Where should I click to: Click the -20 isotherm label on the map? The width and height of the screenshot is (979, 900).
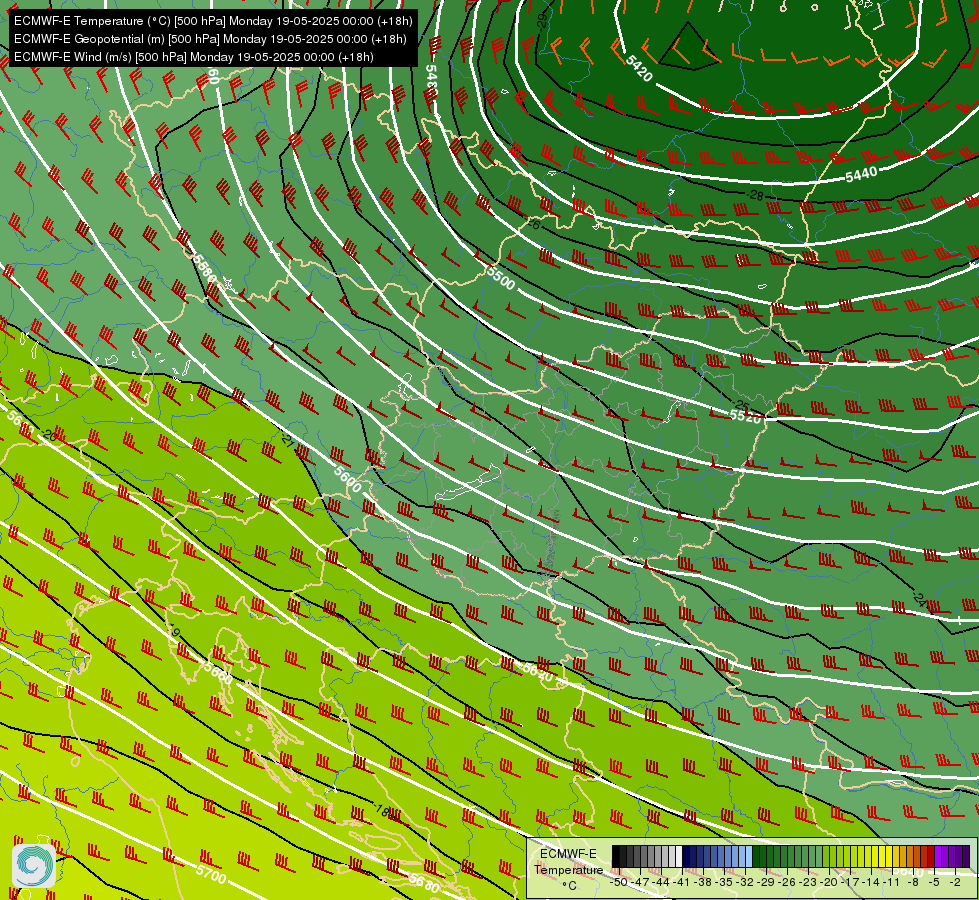click(x=49, y=435)
